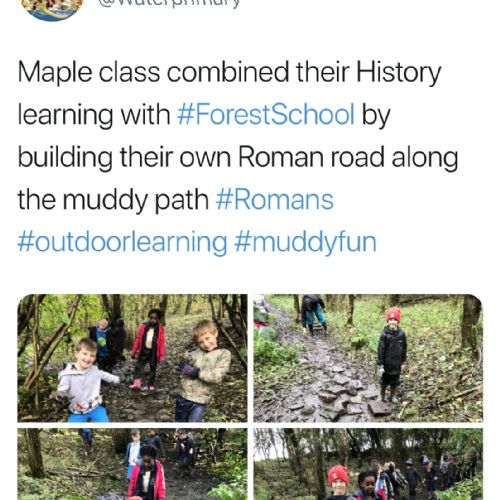Follow the #Romans hashtag link

(x=275, y=199)
